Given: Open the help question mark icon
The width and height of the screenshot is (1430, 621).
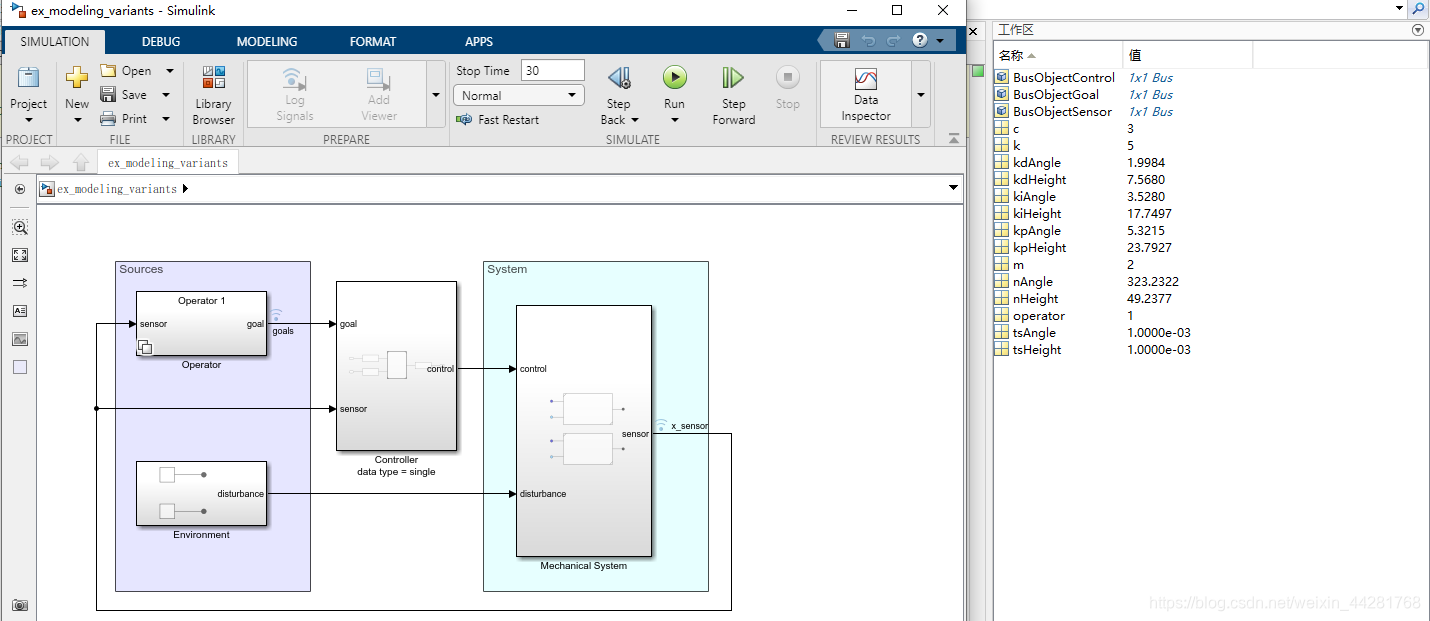Looking at the screenshot, I should pos(919,40).
